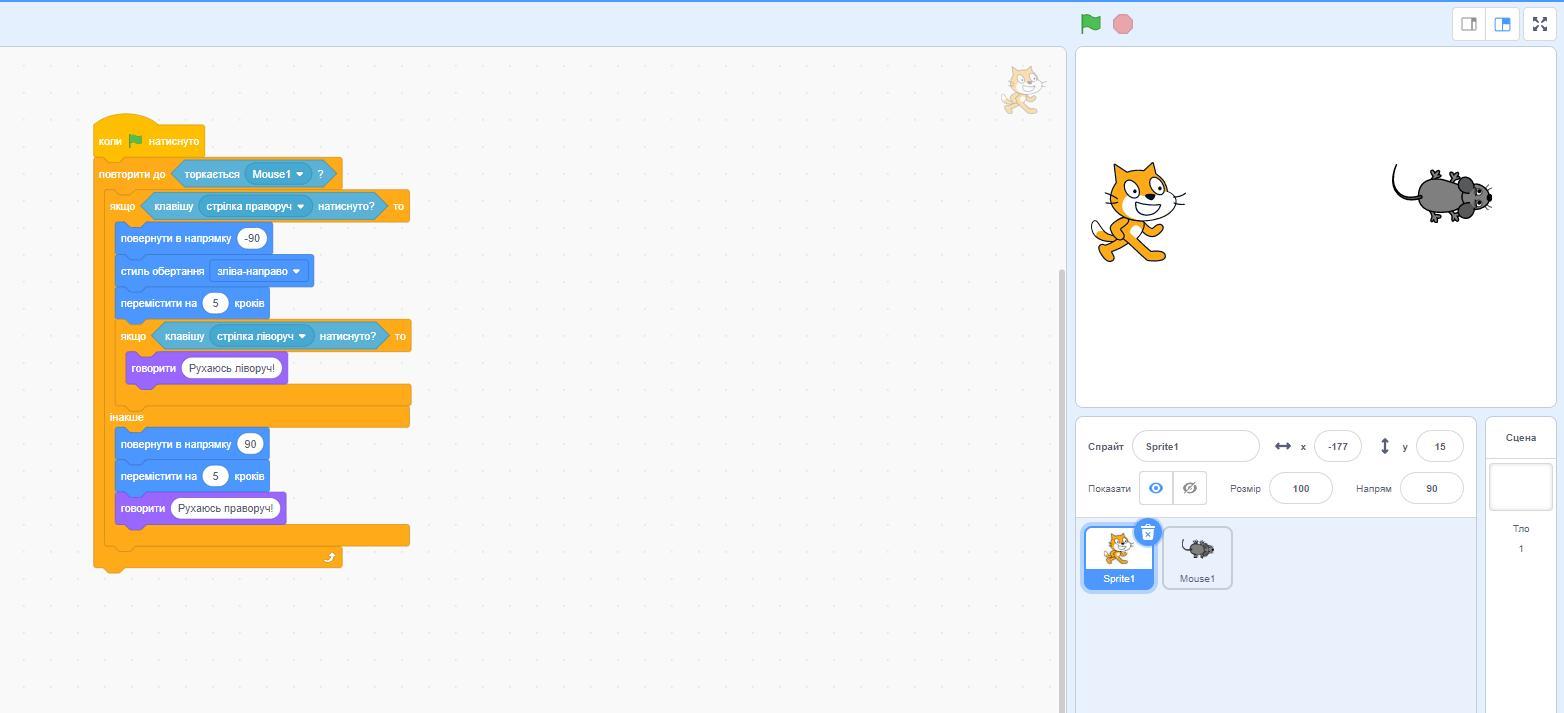This screenshot has width=1564, height=713.
Task: Open the left arrow key dropdown
Action: tap(261, 336)
